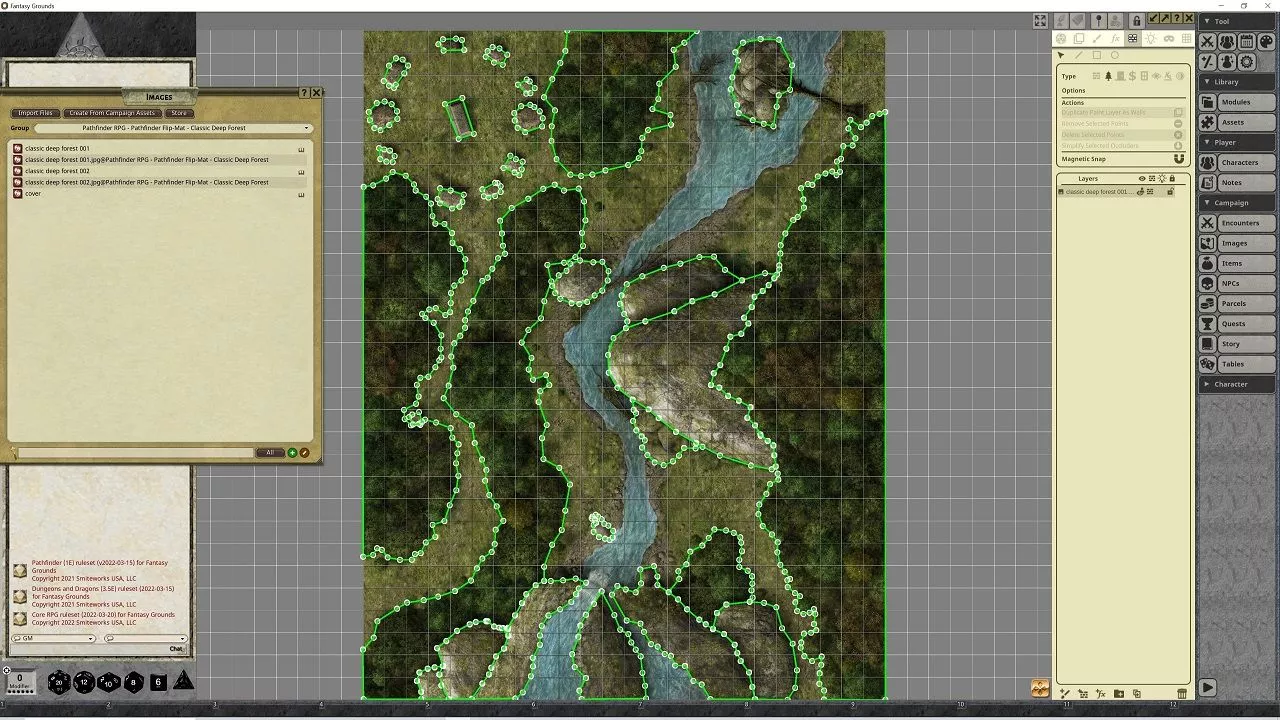Choose the circle drawing tool

(1115, 55)
